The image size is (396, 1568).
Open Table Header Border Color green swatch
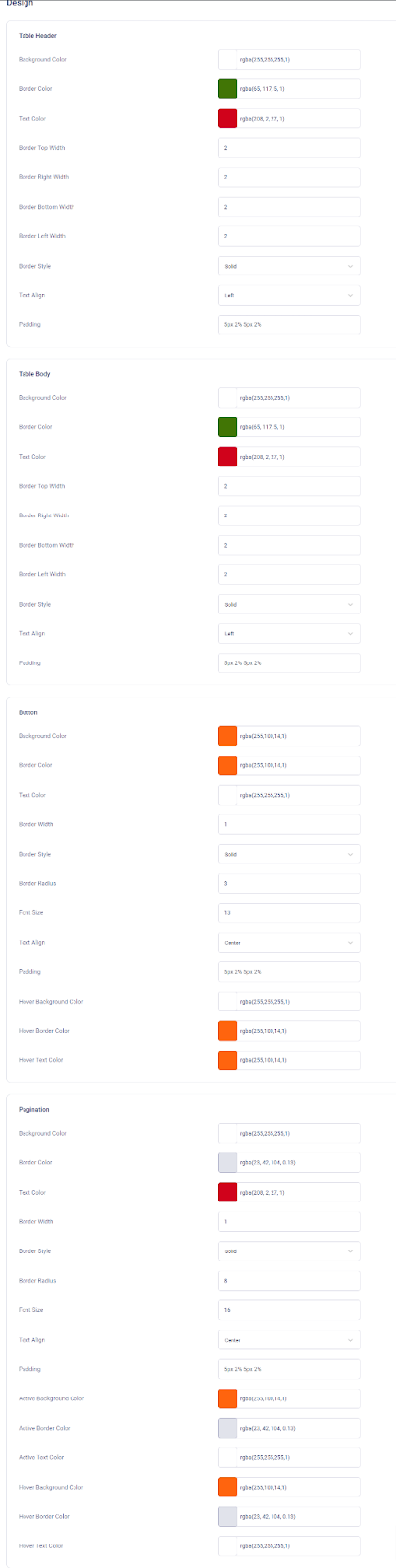point(227,89)
